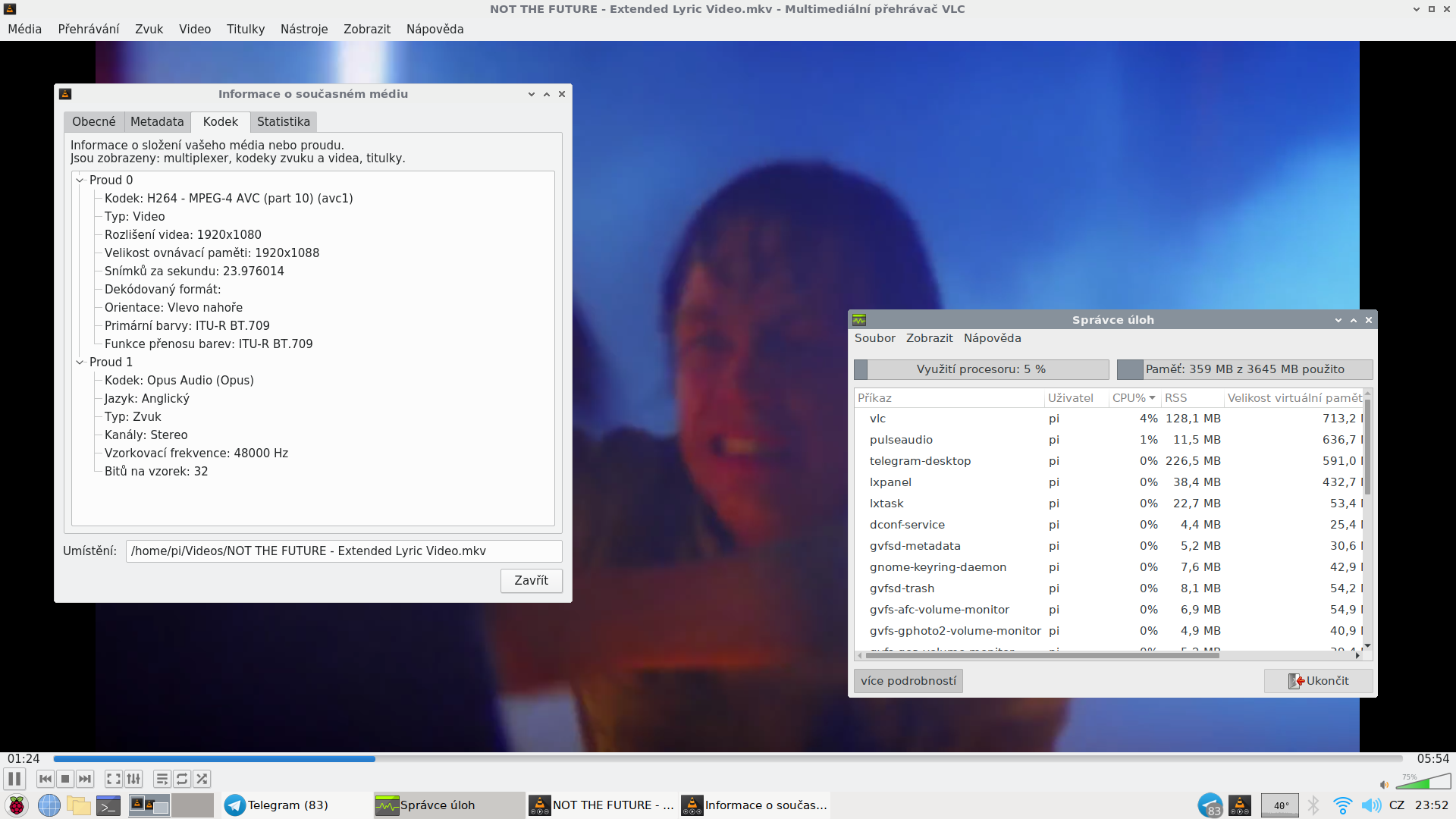The image size is (1456, 819).
Task: Switch to the Metadata tab
Action: tap(157, 121)
